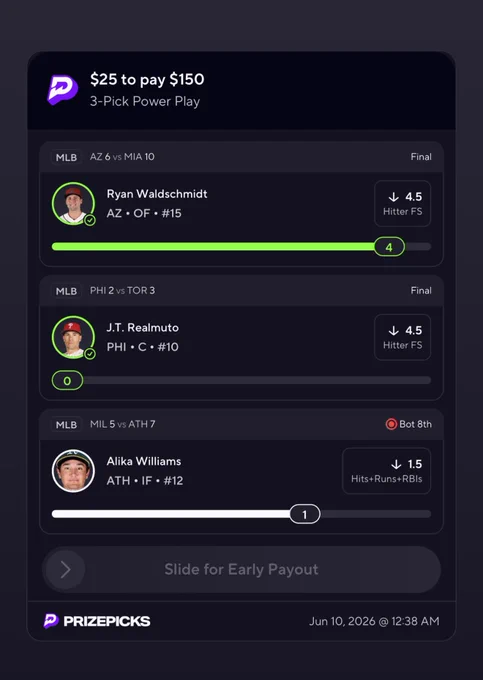This screenshot has width=483, height=680.
Task: Open the PHI 2 vs TOR 3 game header
Action: 242,291
